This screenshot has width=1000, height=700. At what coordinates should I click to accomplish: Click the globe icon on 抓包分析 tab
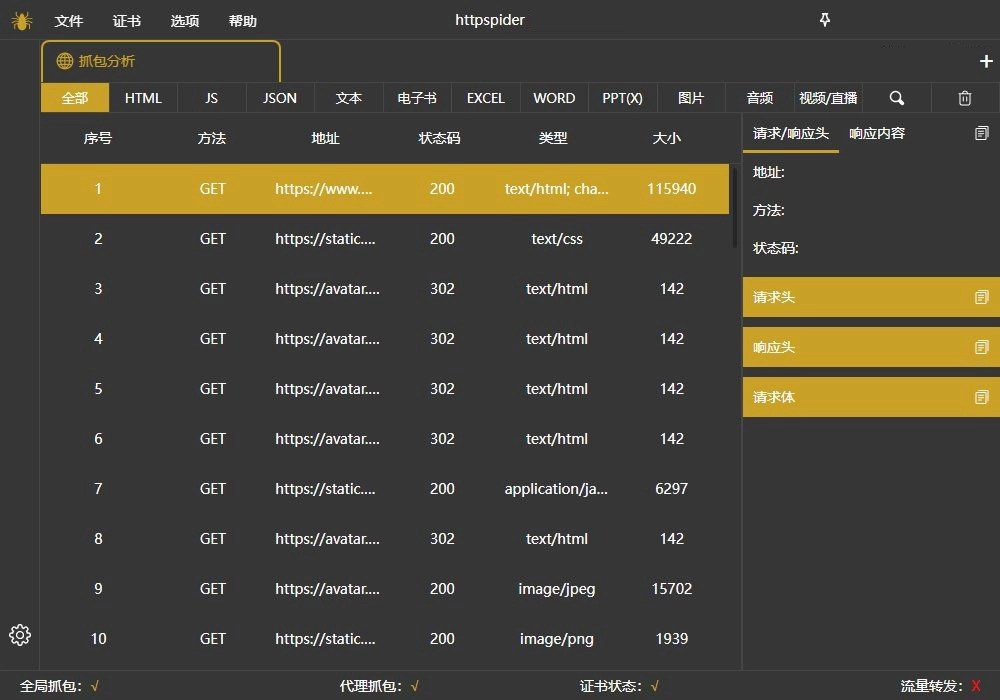click(x=64, y=61)
